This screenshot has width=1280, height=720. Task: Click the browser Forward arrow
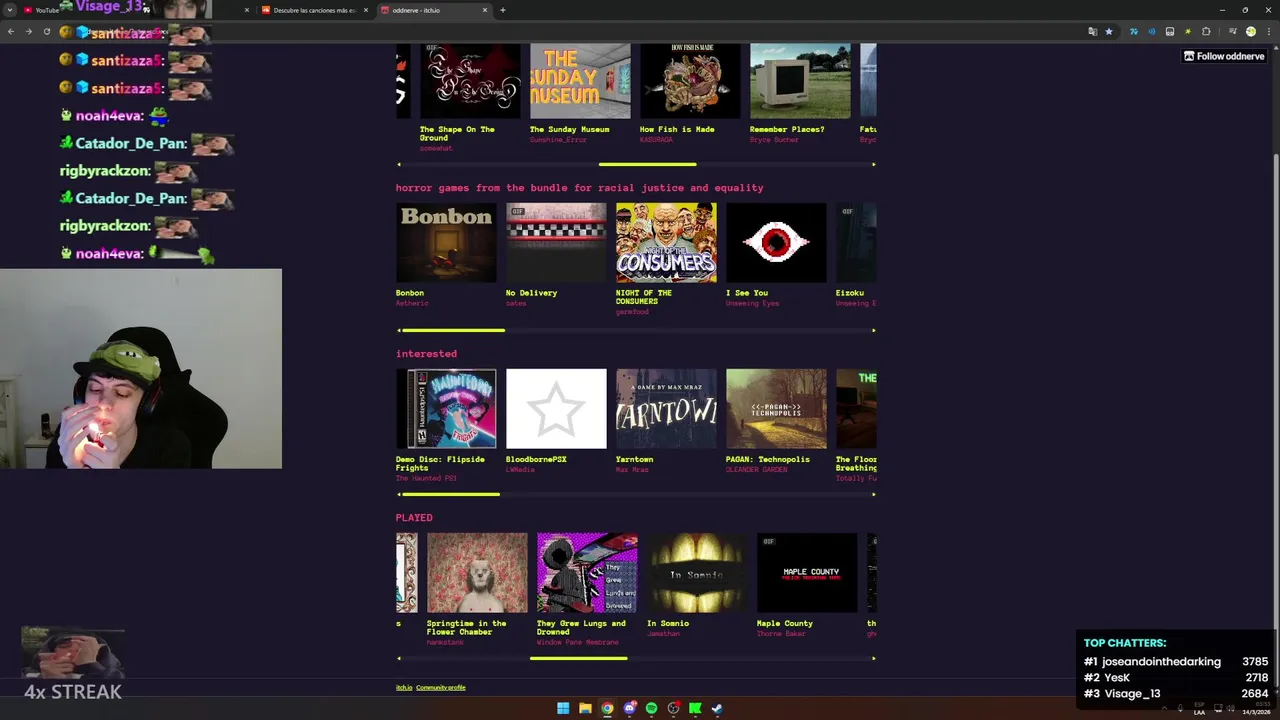point(28,32)
